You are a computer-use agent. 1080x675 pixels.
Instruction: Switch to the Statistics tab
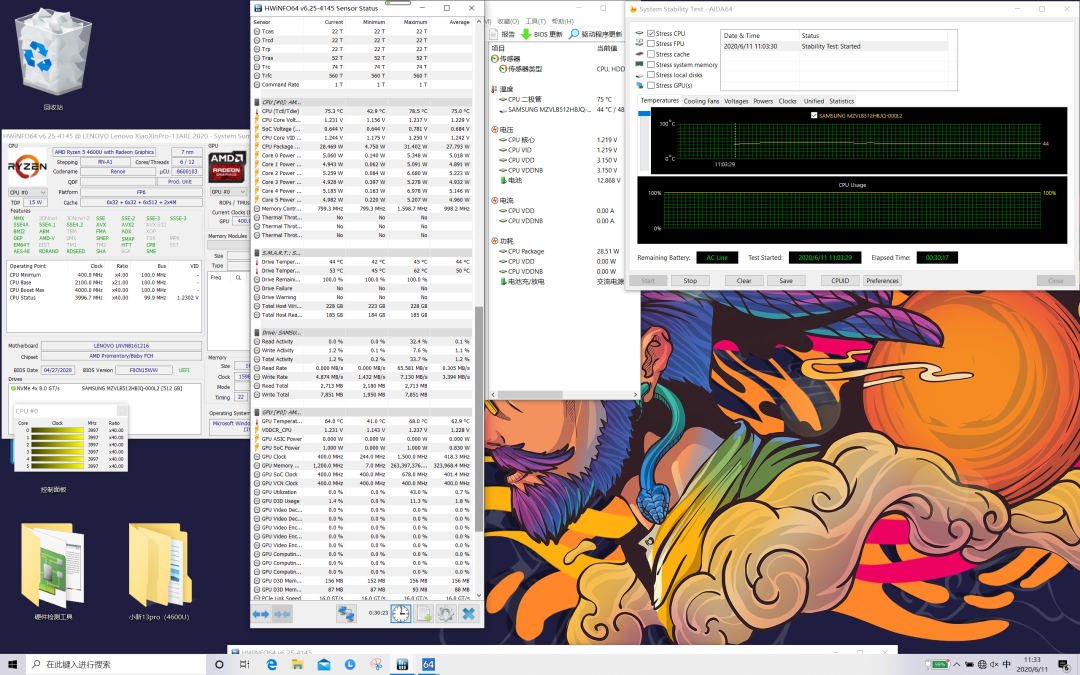coord(841,101)
